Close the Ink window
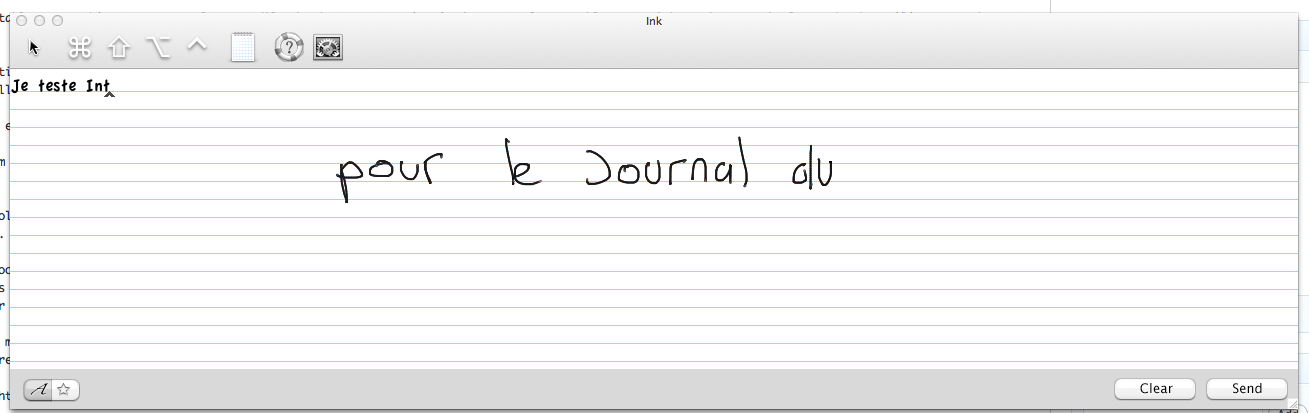This screenshot has height=413, width=1309. 22,20
